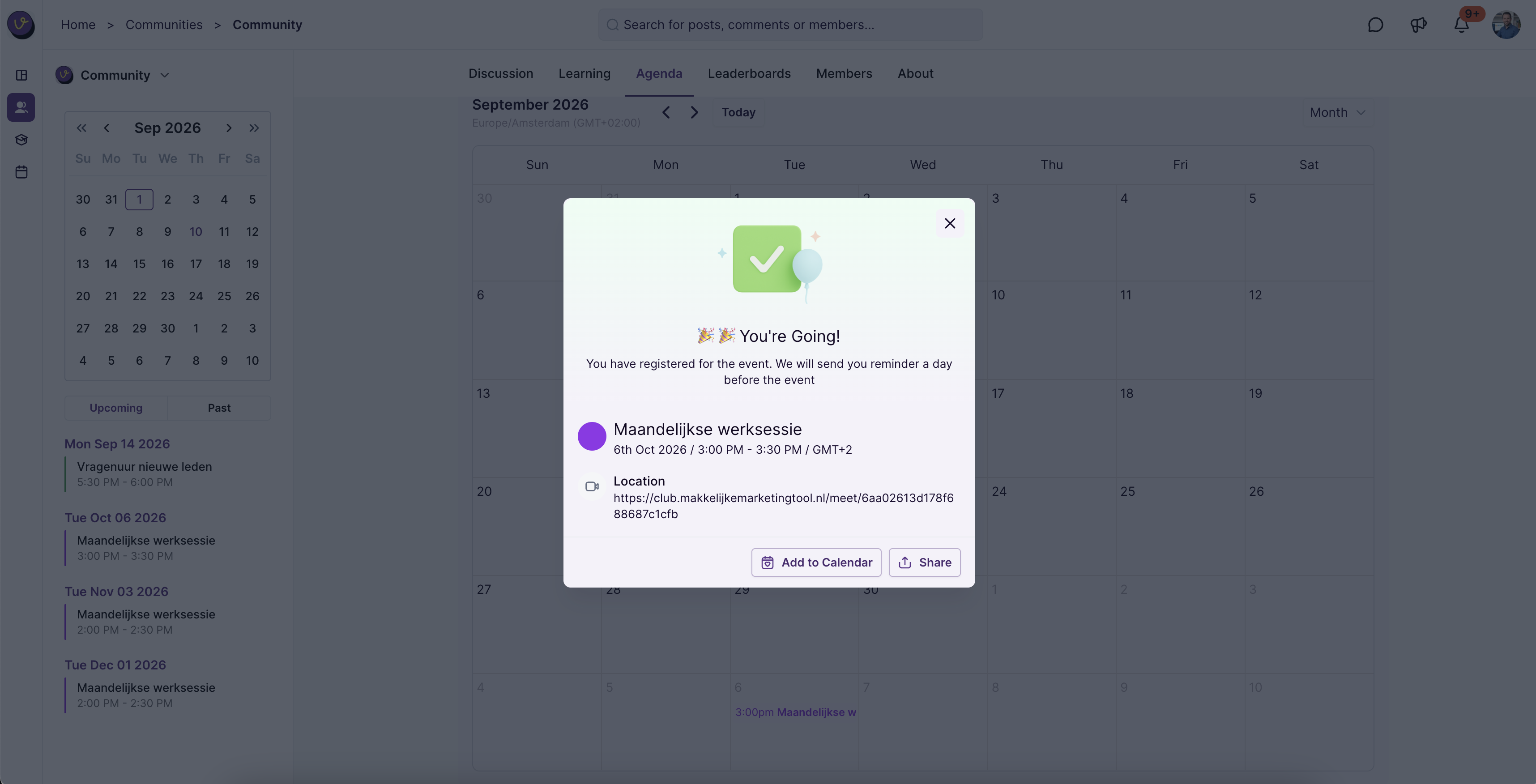
Task: Open the dashboard layout sidebar icon
Action: [21, 75]
